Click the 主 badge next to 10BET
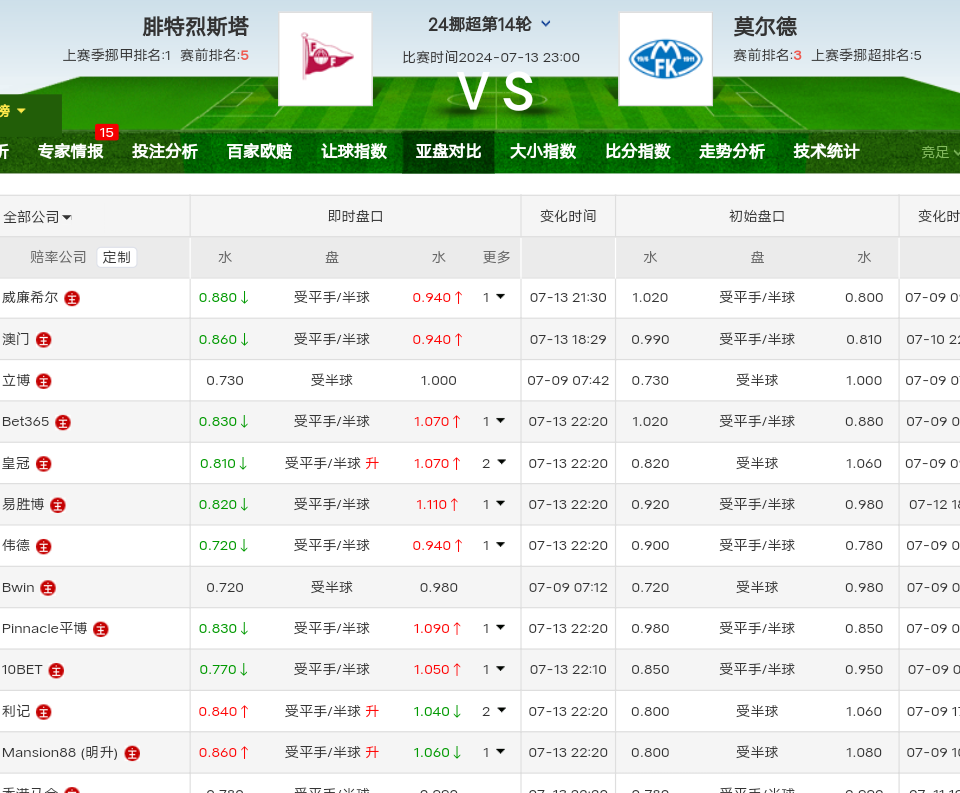 (57, 670)
